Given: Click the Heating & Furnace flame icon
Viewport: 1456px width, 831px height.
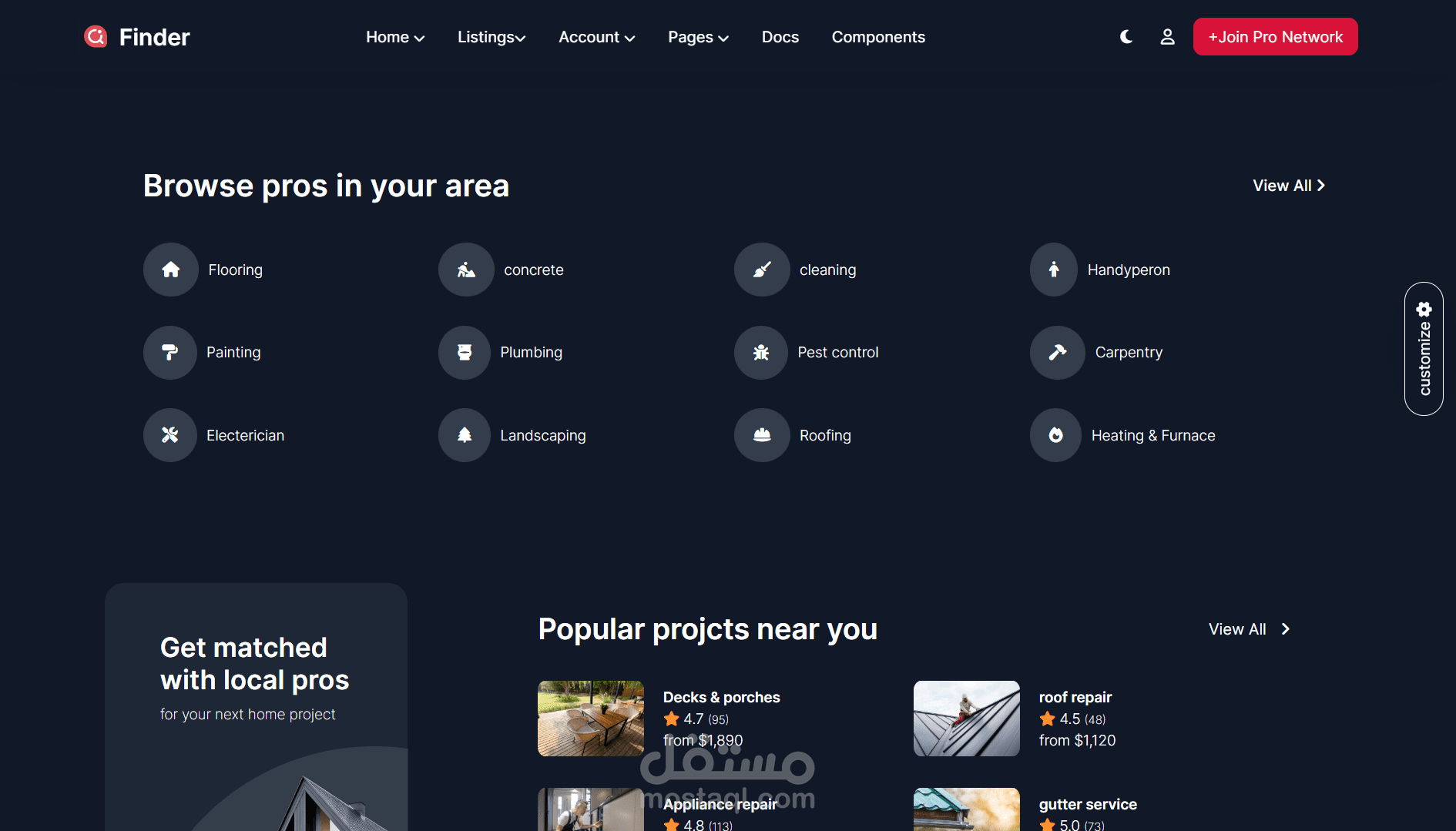Looking at the screenshot, I should point(1056,435).
